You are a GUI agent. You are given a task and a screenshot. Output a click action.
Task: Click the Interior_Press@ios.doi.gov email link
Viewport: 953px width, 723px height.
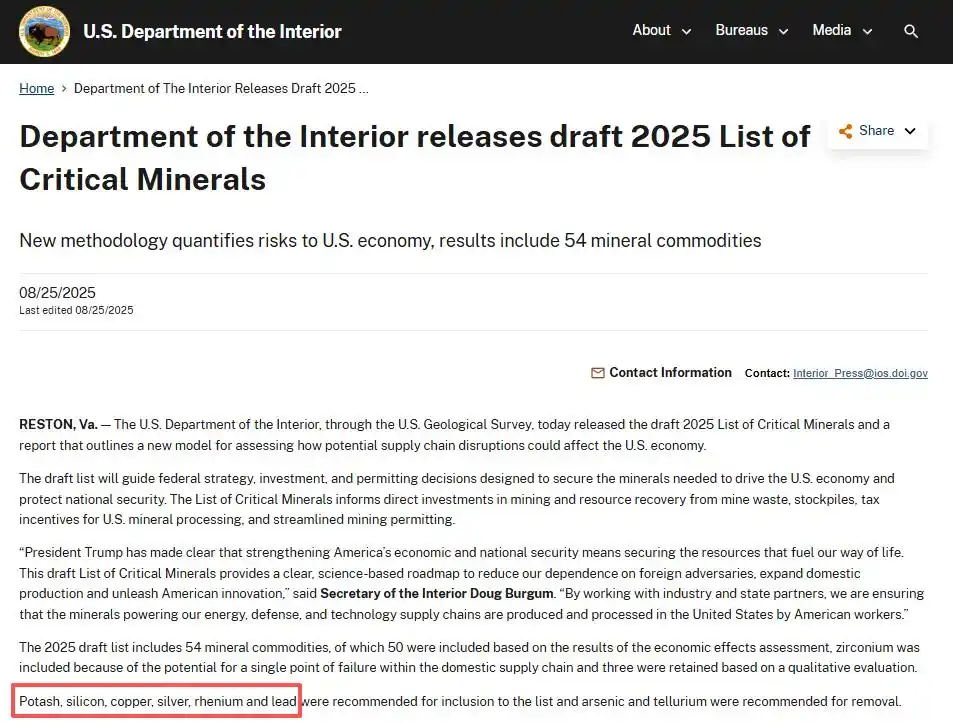coord(860,373)
